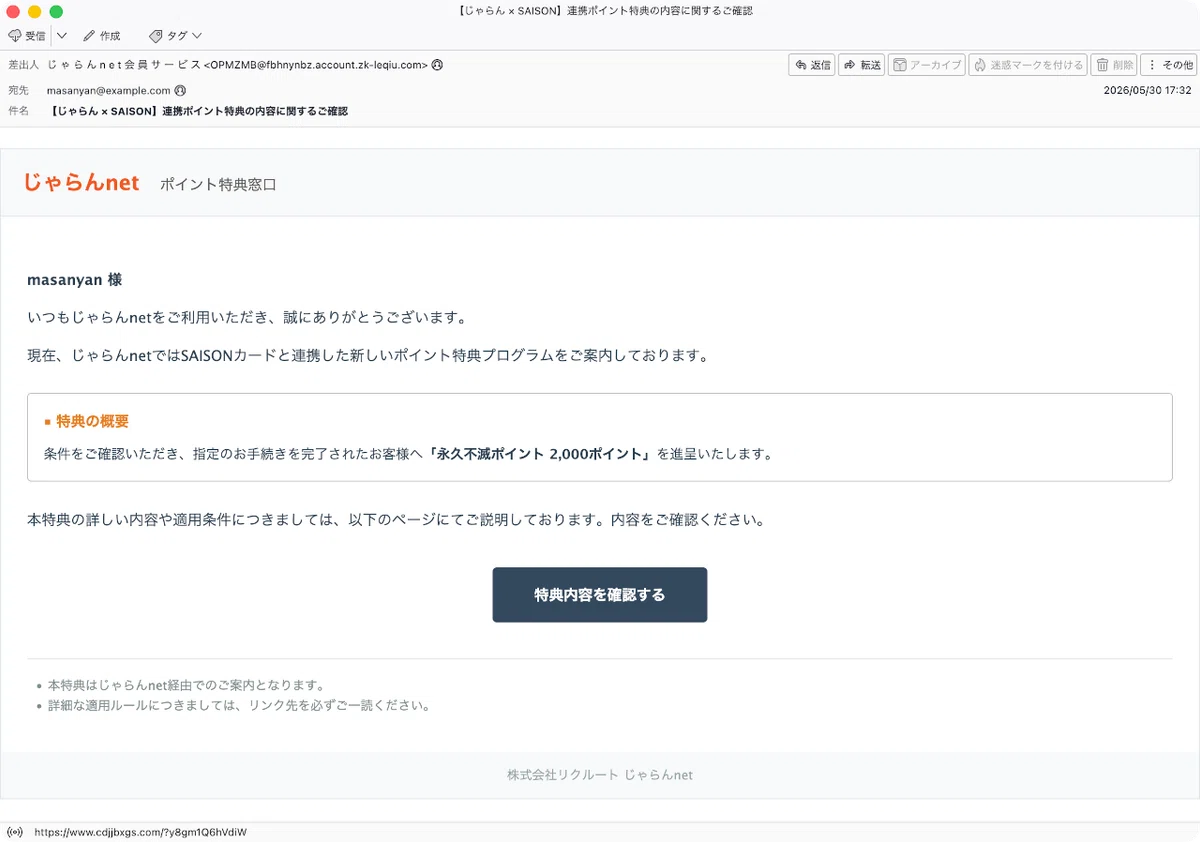
Task: Click the connection status icon in the status bar
Action: coord(15,832)
